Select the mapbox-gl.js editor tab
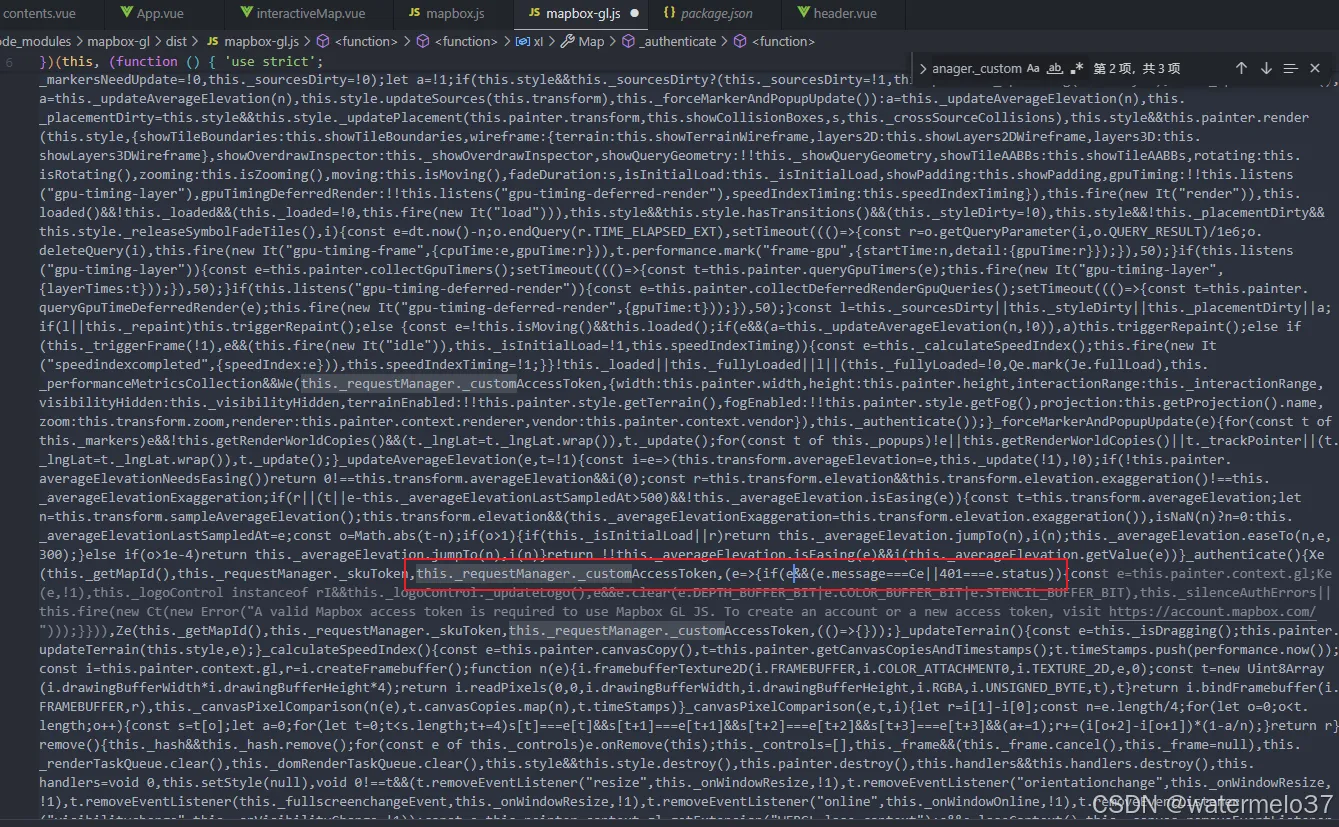The image size is (1339, 827). click(582, 14)
